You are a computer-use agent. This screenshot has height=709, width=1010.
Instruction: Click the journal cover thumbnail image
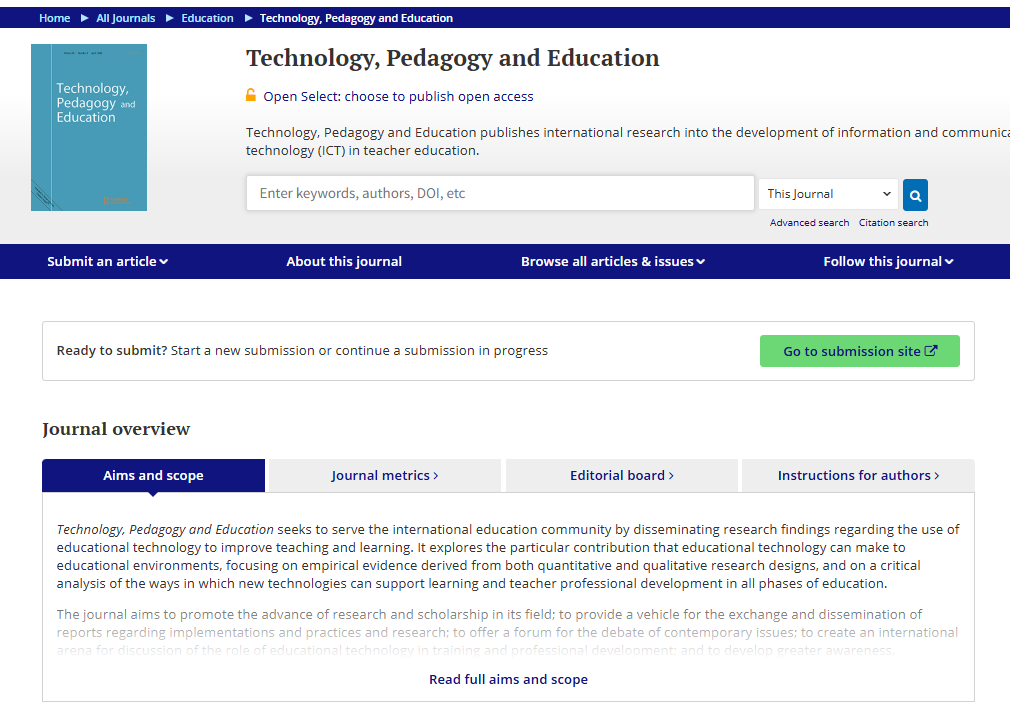coord(89,127)
